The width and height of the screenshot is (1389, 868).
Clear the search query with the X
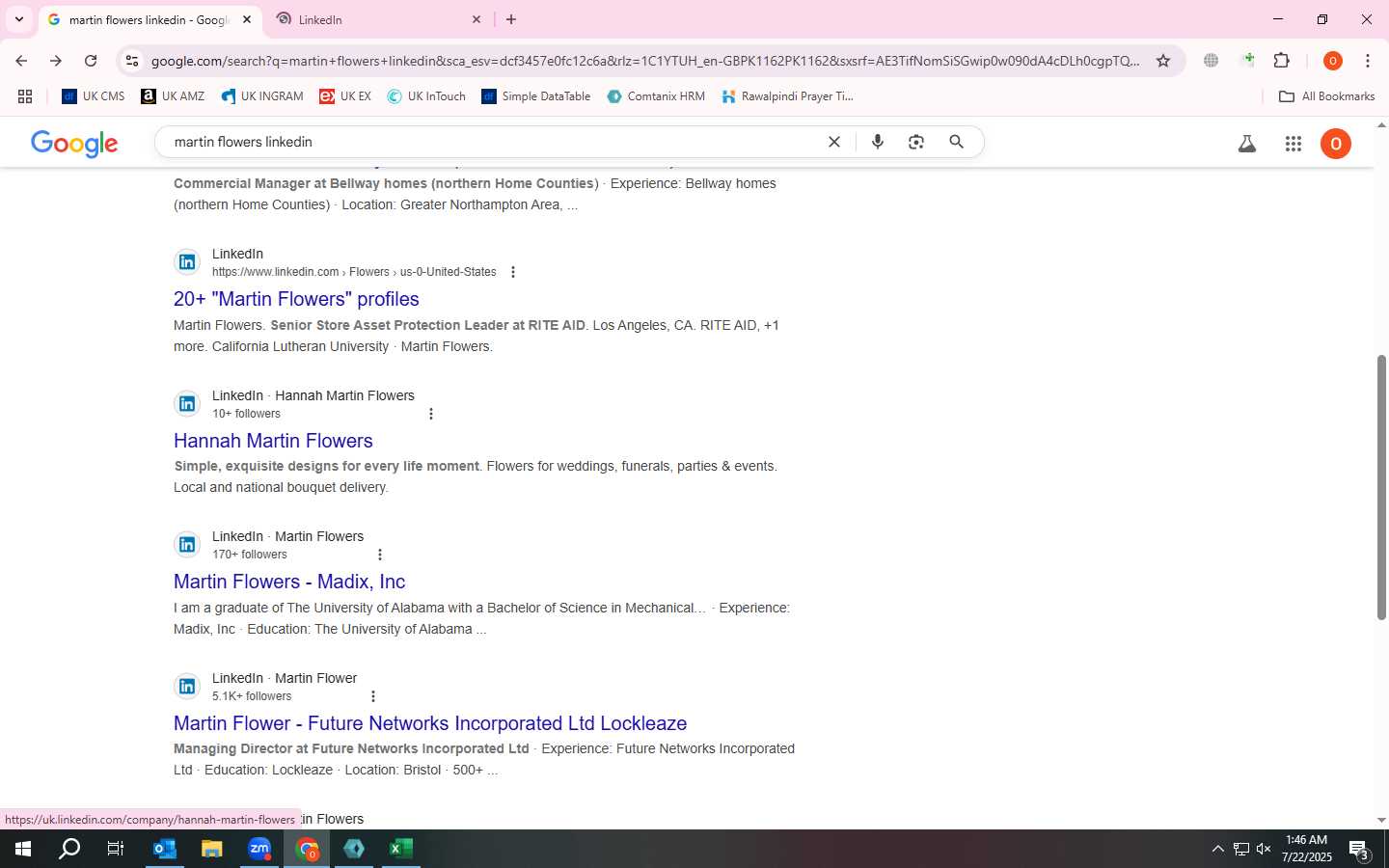834,142
